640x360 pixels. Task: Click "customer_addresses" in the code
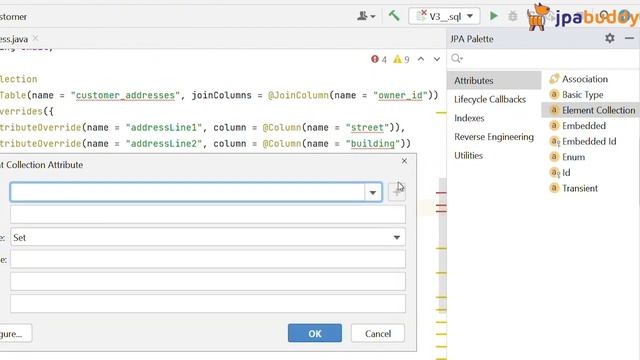click(x=125, y=95)
